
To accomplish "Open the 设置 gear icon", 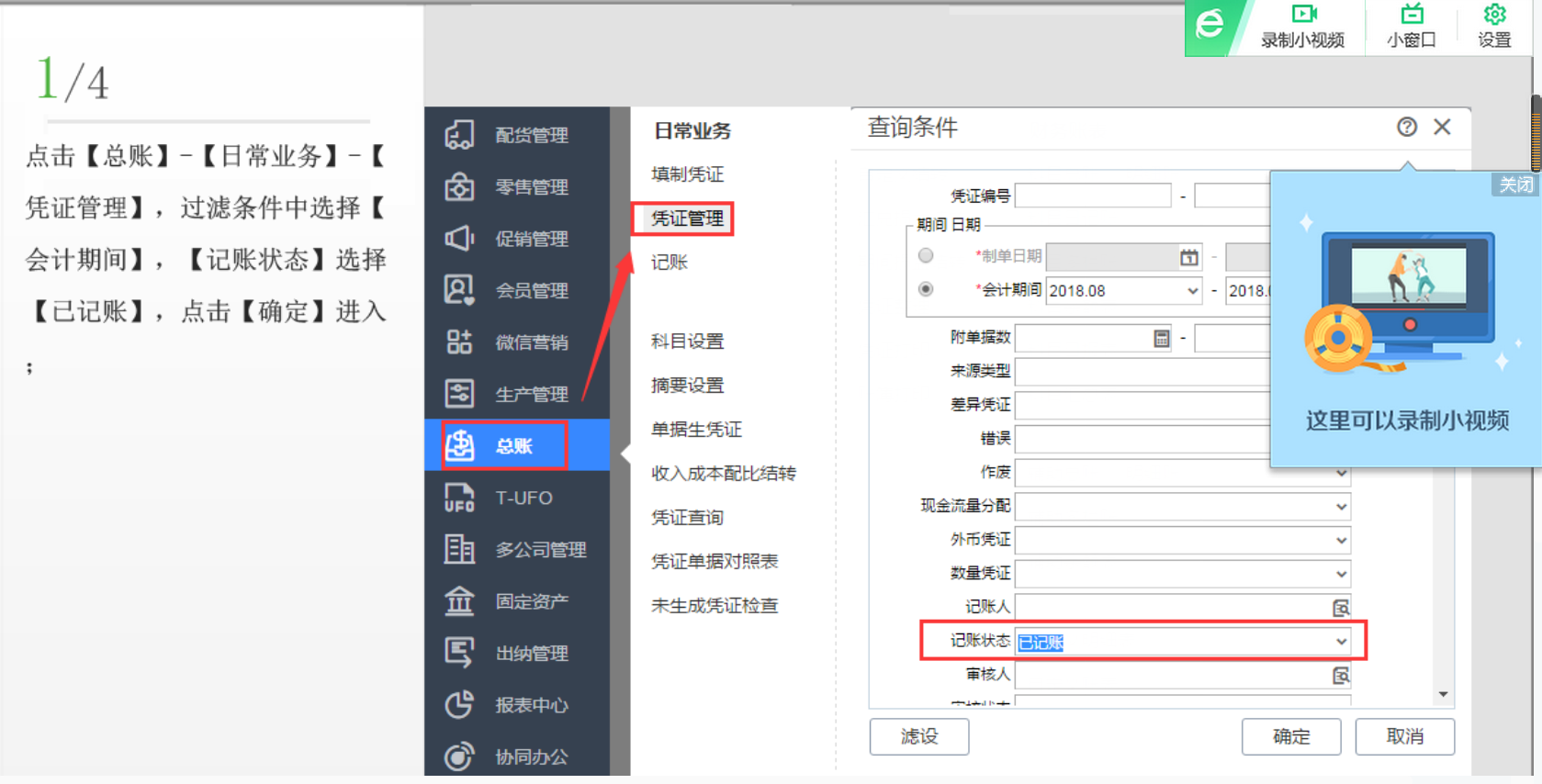I will click(1494, 14).
